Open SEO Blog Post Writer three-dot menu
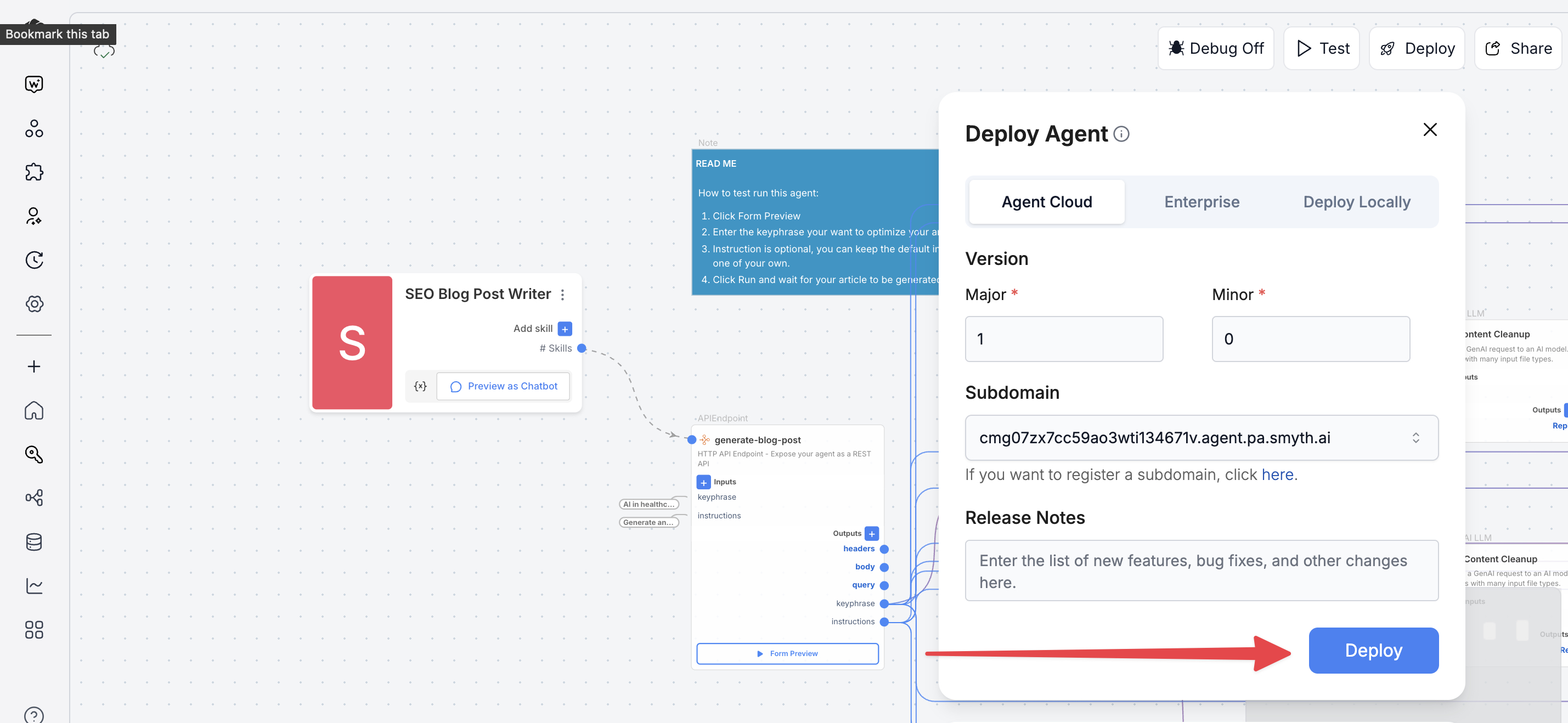The height and width of the screenshot is (723, 1568). click(x=562, y=295)
